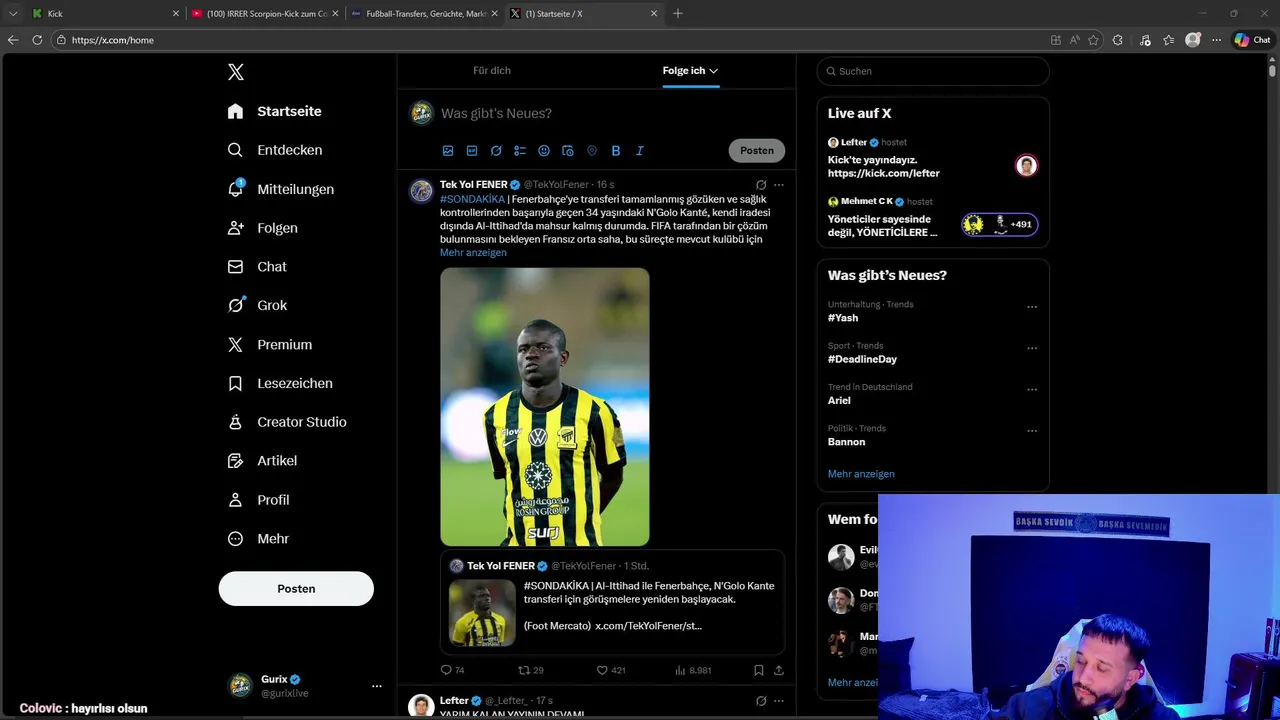Click the #SONDAKİKA hashtag
Image resolution: width=1280 pixels, height=720 pixels.
coord(472,199)
